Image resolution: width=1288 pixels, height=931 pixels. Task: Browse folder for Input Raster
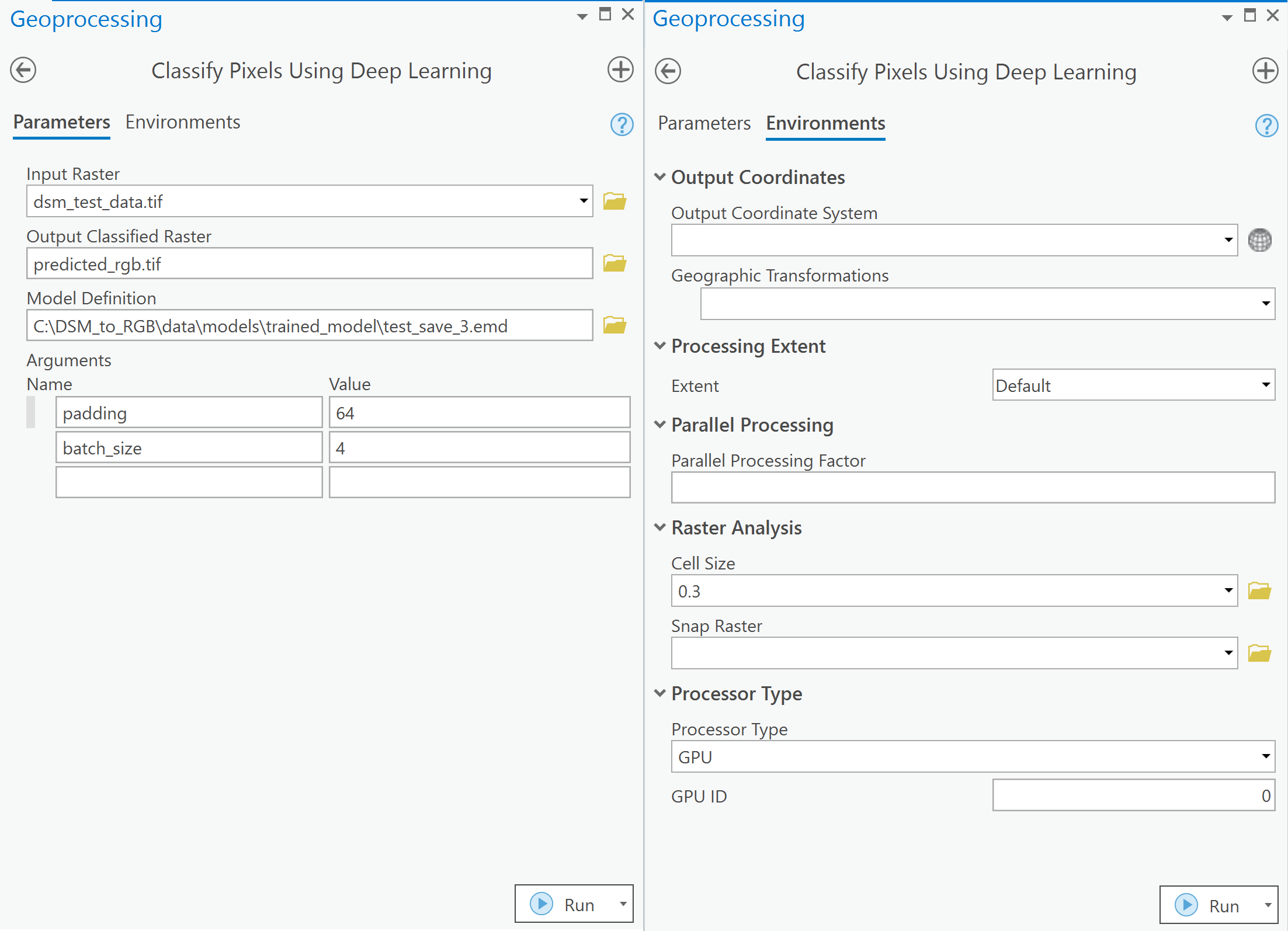coord(615,202)
